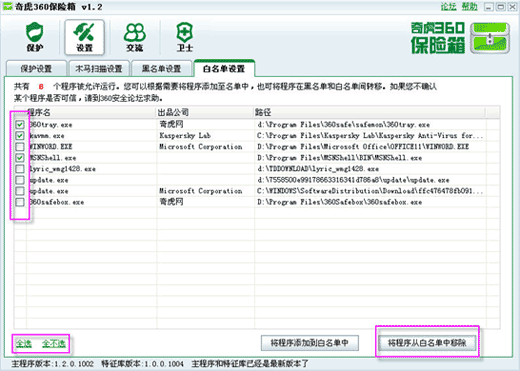Click 将程序从白名单中移除 button
This screenshot has height=371, width=520.
pos(427,343)
